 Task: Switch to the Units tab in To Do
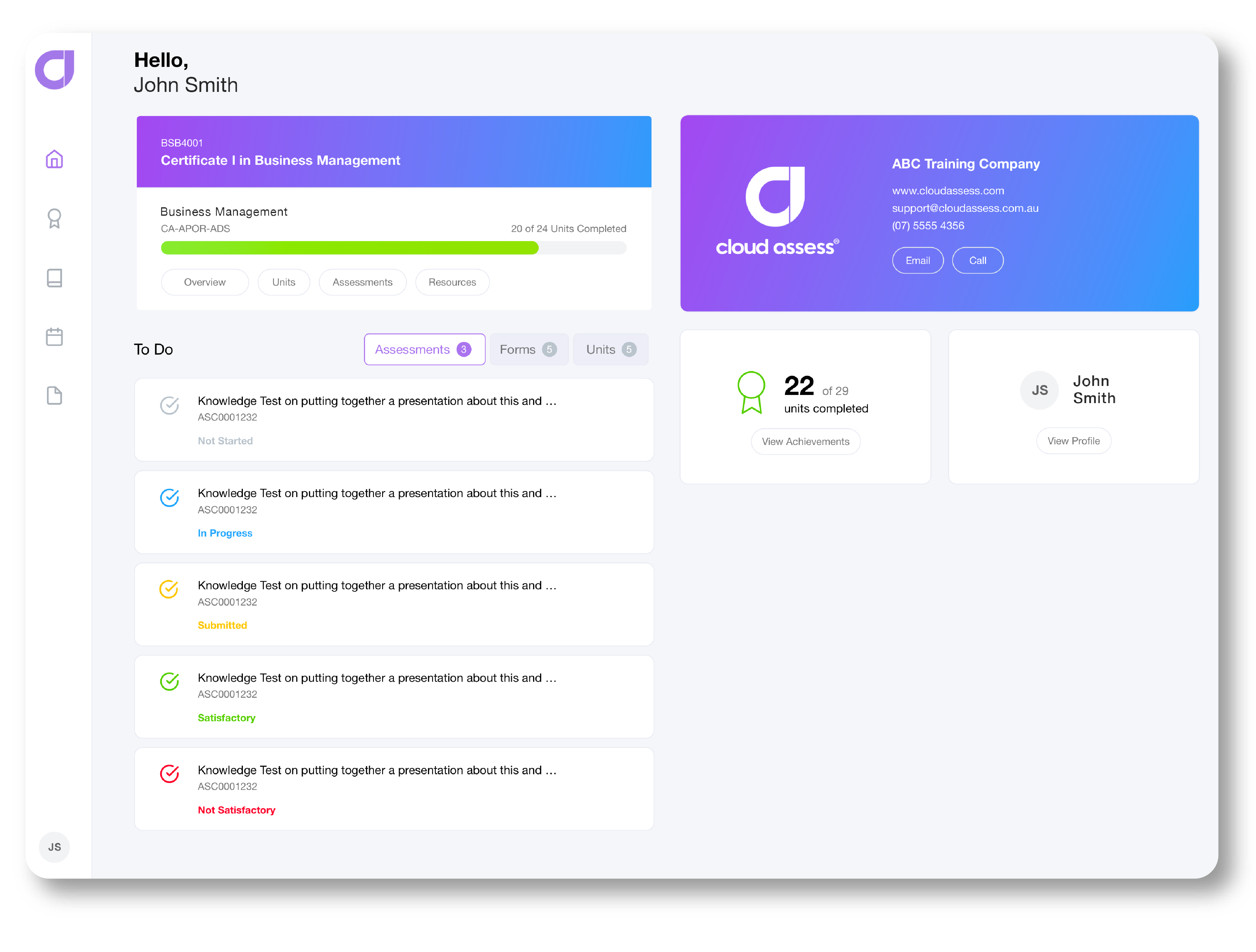tap(611, 350)
